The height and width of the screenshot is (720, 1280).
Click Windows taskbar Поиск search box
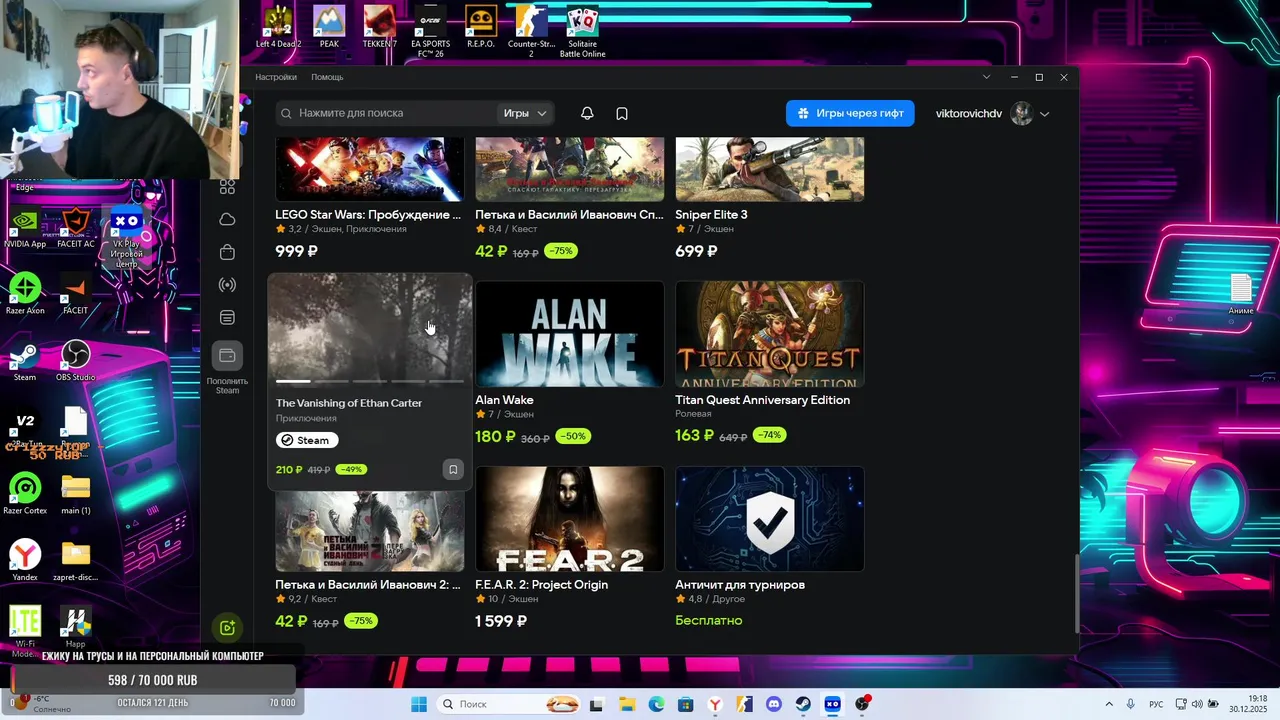pyautogui.click(x=507, y=704)
